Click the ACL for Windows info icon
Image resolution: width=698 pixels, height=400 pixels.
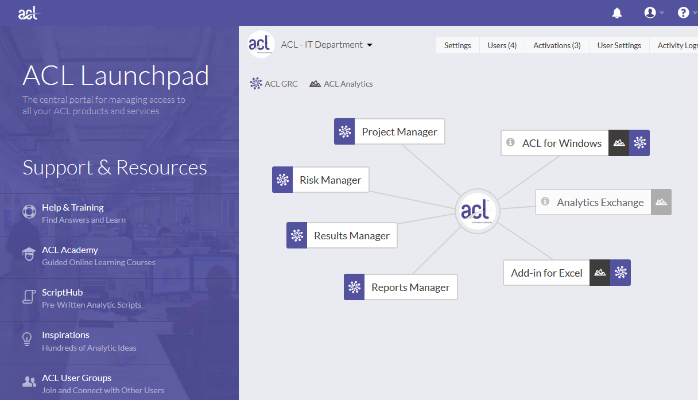coord(511,142)
